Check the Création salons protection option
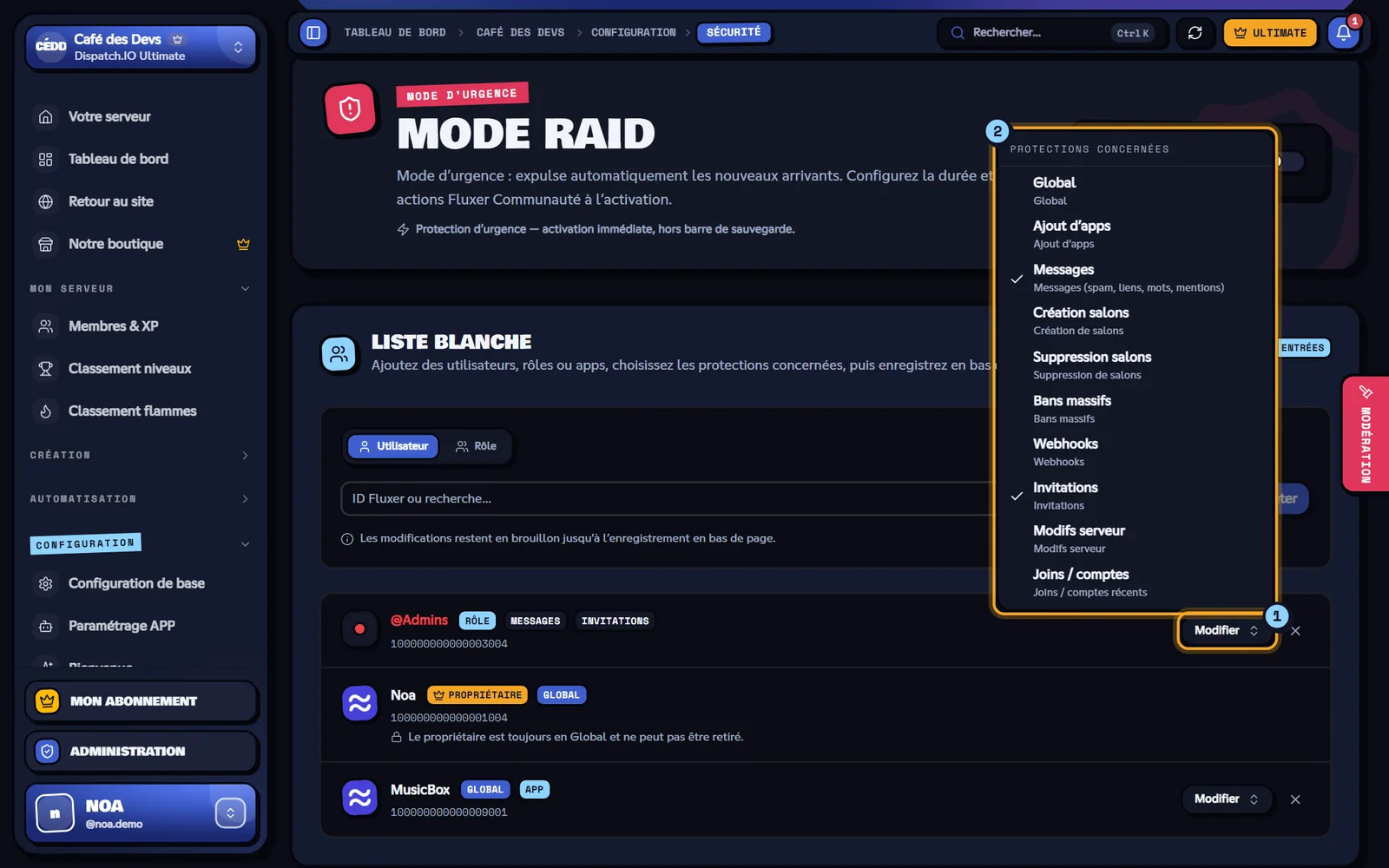Image resolution: width=1389 pixels, height=868 pixels. tap(1134, 321)
